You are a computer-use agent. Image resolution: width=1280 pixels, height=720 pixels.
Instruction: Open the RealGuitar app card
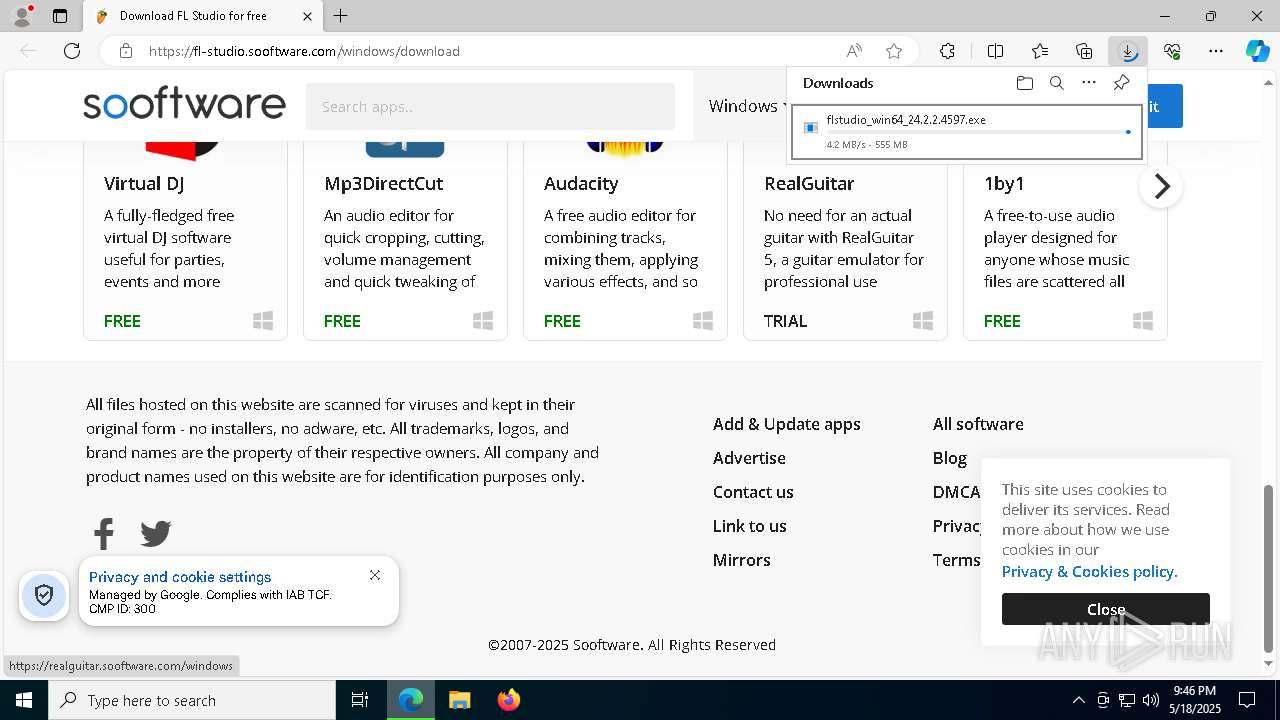[x=845, y=240]
